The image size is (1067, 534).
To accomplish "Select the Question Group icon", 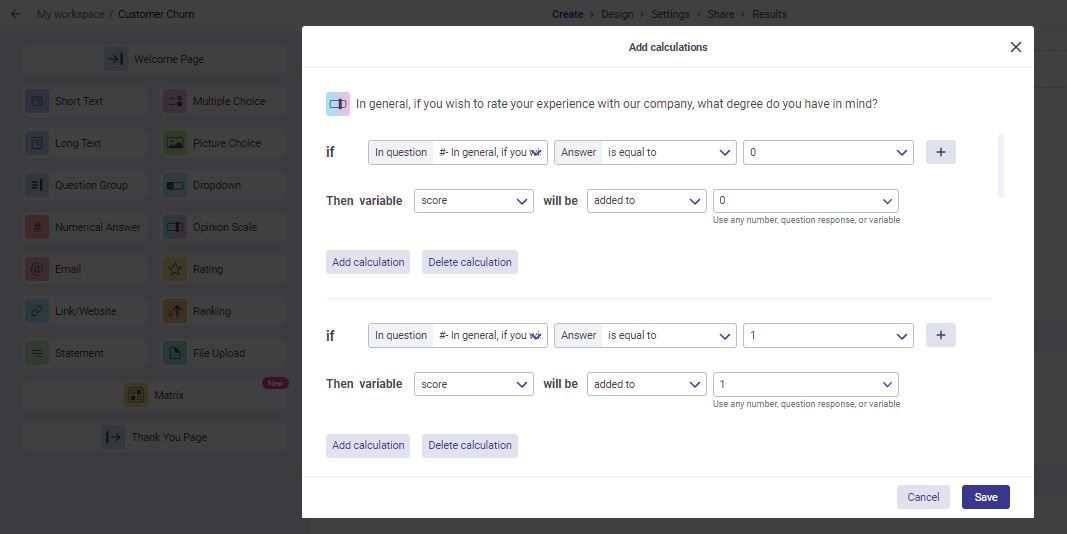I will (x=37, y=185).
